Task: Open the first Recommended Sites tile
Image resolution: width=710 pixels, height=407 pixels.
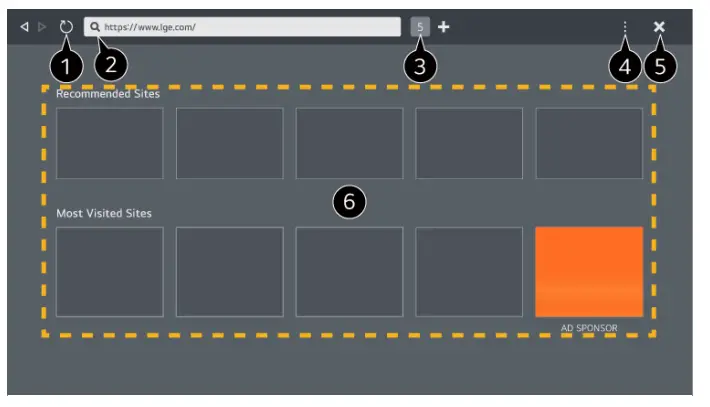Action: coord(110,143)
